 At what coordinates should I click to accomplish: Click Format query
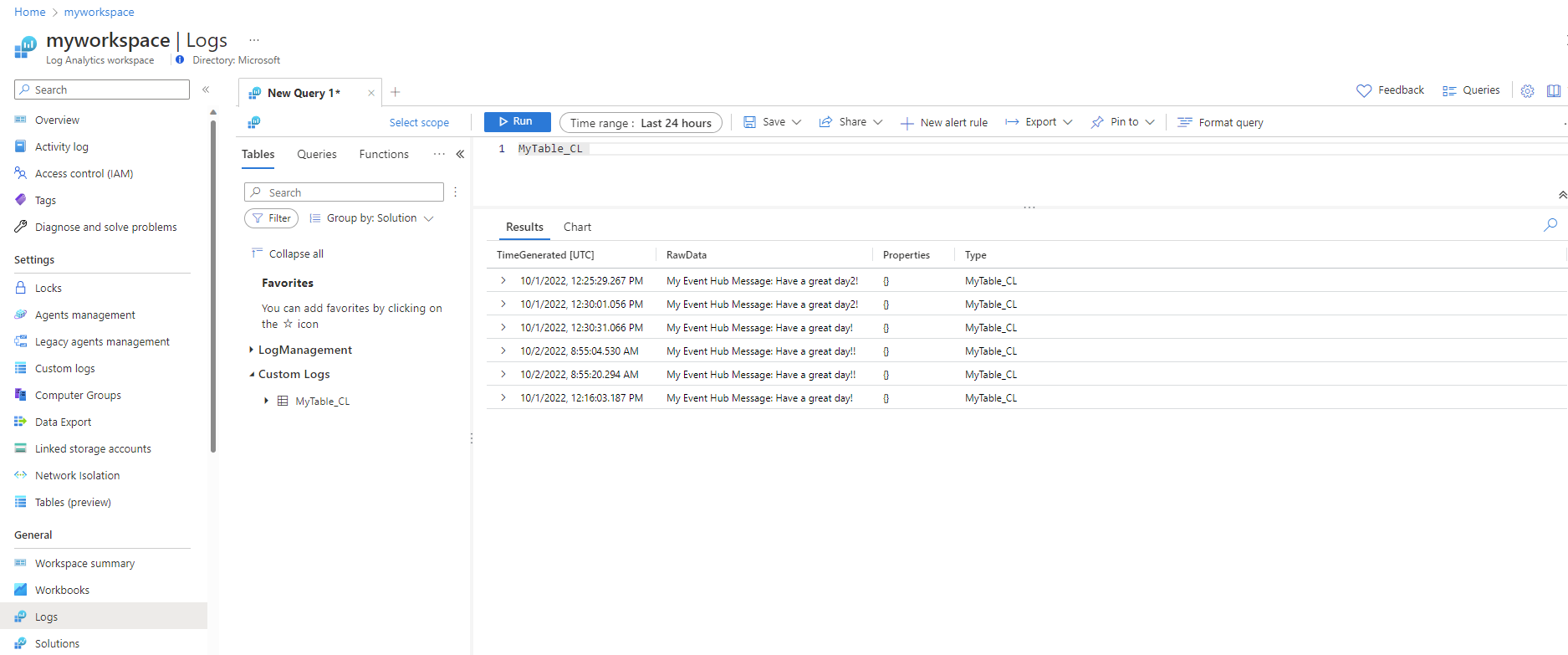(x=1221, y=122)
